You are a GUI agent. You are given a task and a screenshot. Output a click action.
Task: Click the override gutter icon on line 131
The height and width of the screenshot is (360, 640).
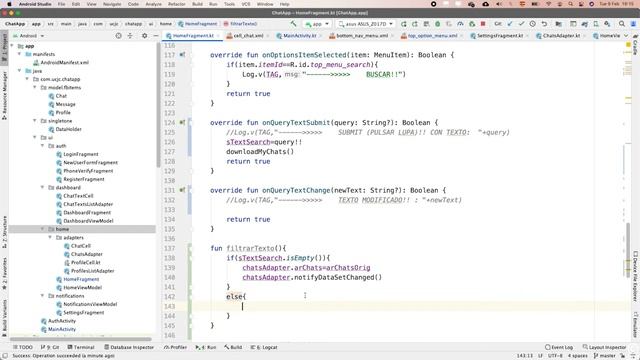click(x=182, y=190)
